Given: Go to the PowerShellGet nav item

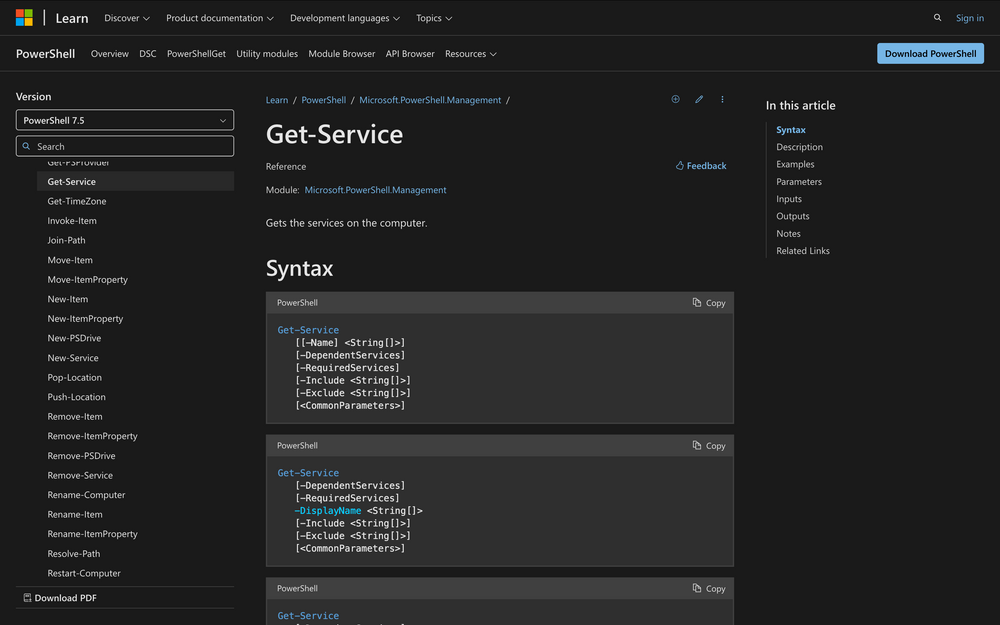Looking at the screenshot, I should [x=196, y=54].
